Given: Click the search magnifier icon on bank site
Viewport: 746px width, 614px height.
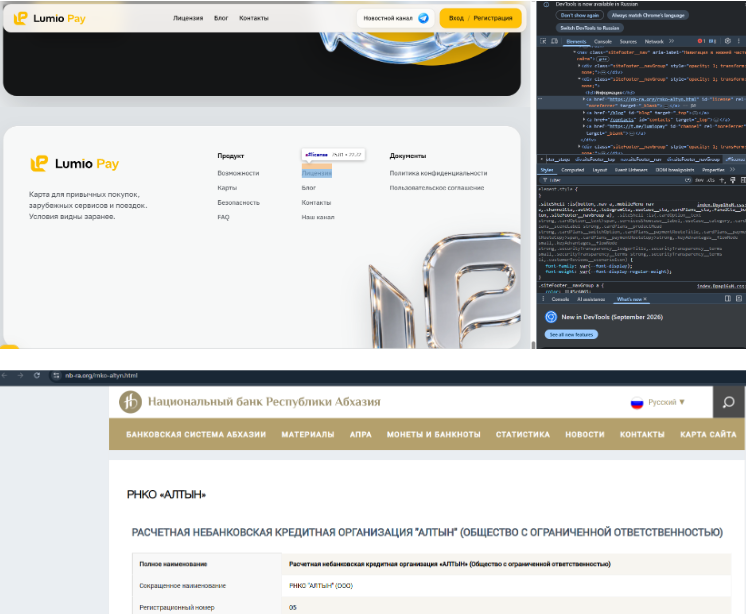Looking at the screenshot, I should pyautogui.click(x=728, y=402).
